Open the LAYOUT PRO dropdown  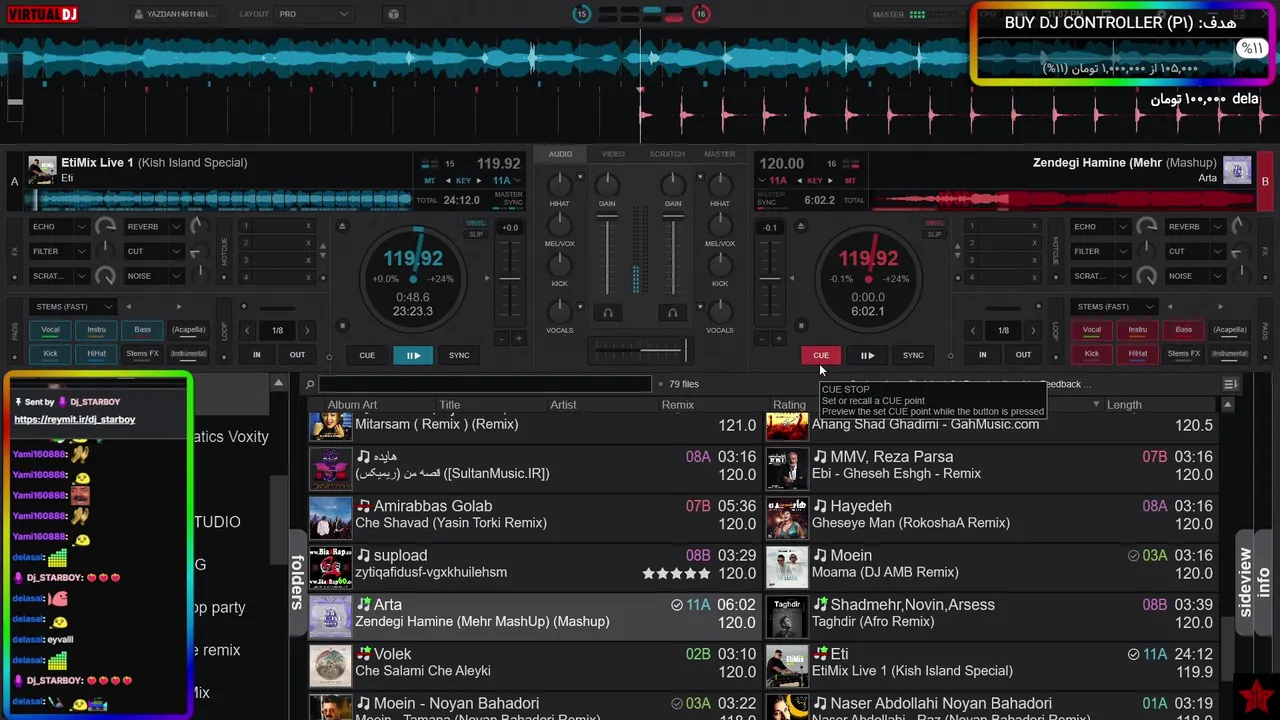[313, 14]
